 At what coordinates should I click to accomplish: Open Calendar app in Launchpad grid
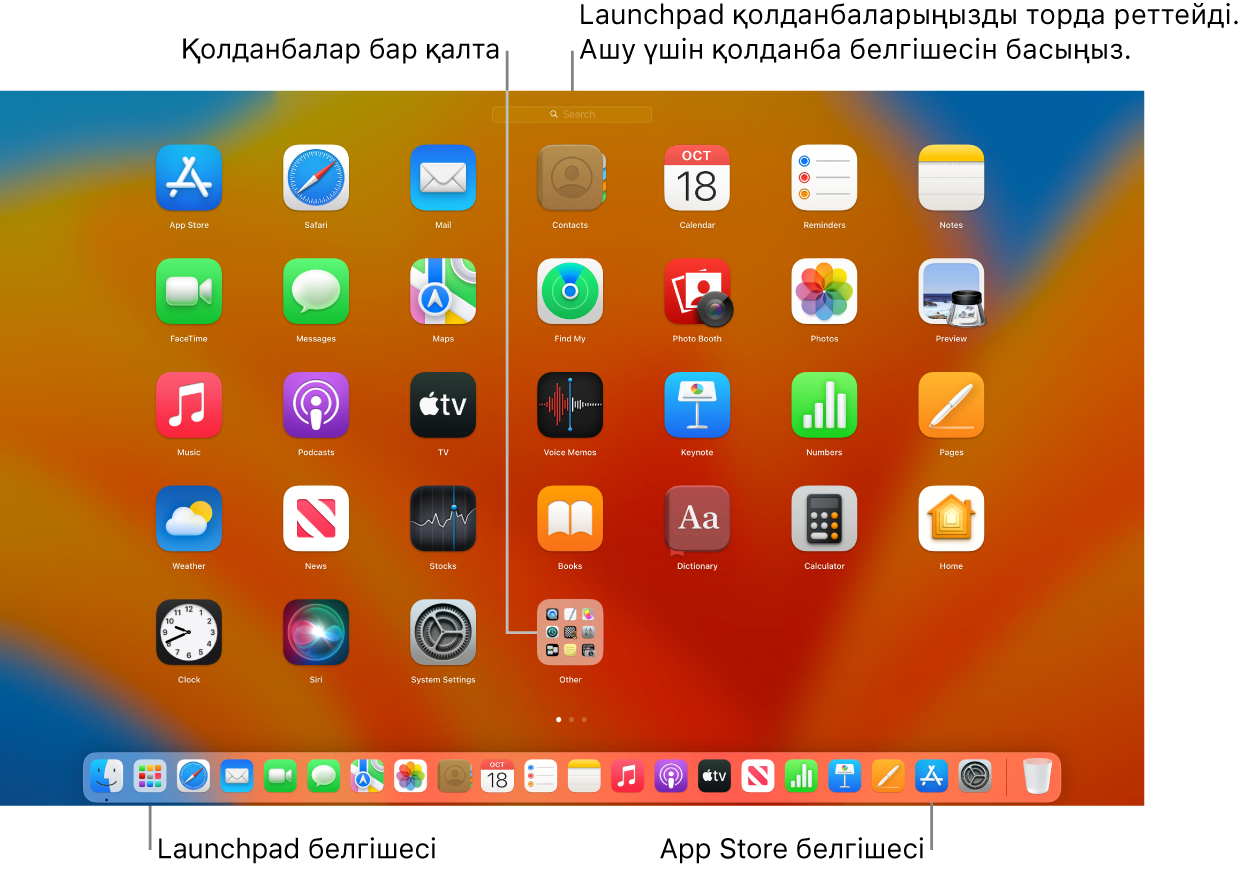pyautogui.click(x=697, y=178)
